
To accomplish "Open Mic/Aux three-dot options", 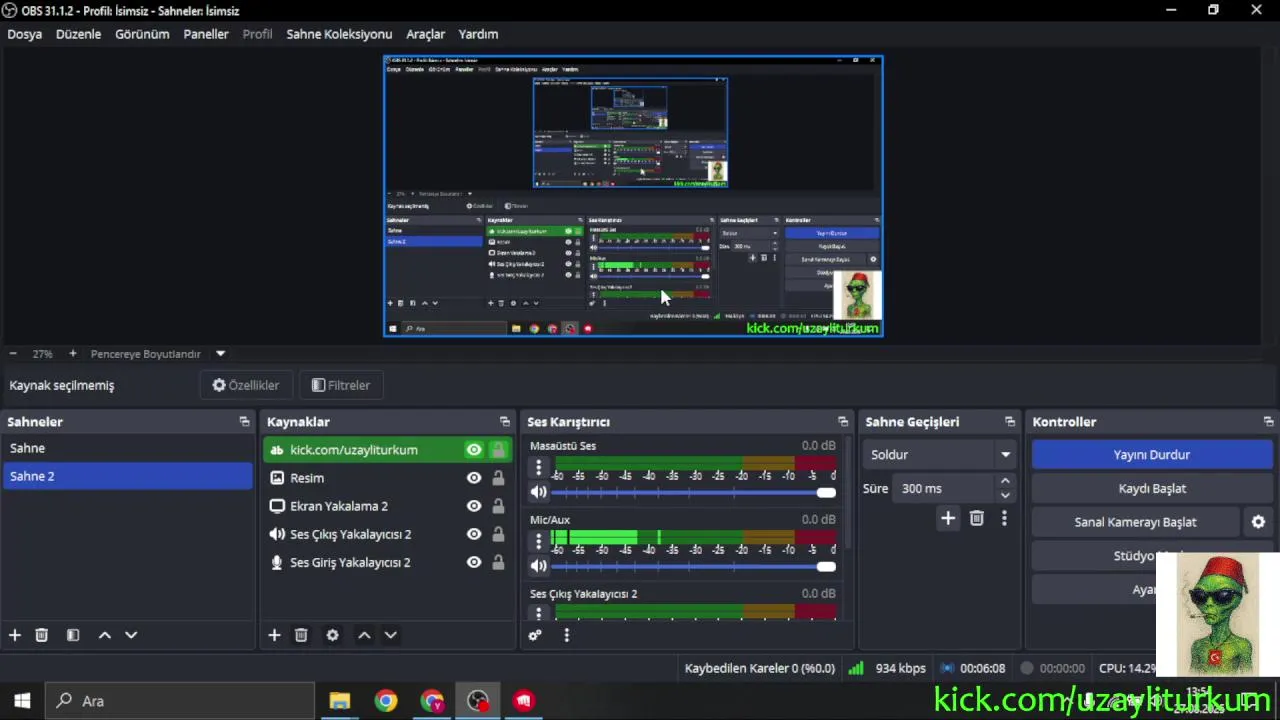I will pos(539,541).
